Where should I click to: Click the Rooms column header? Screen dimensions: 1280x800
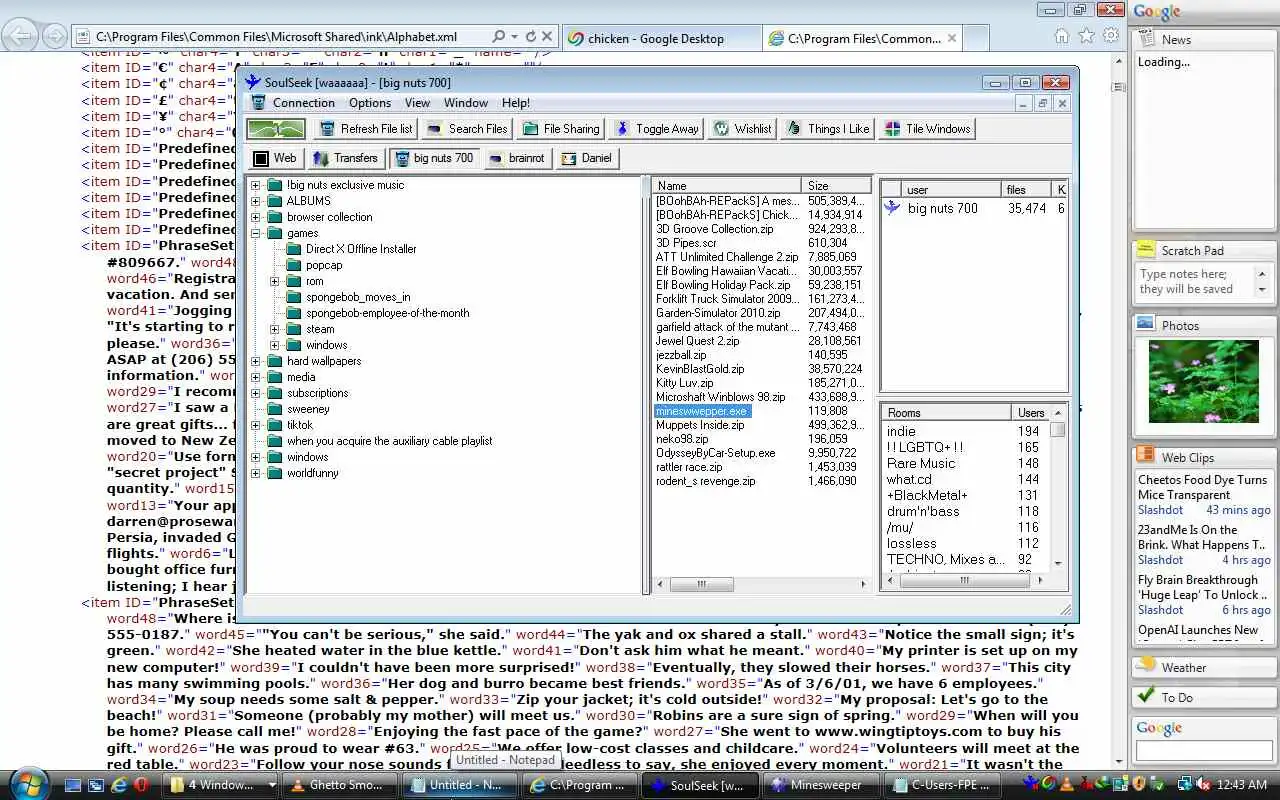point(946,412)
